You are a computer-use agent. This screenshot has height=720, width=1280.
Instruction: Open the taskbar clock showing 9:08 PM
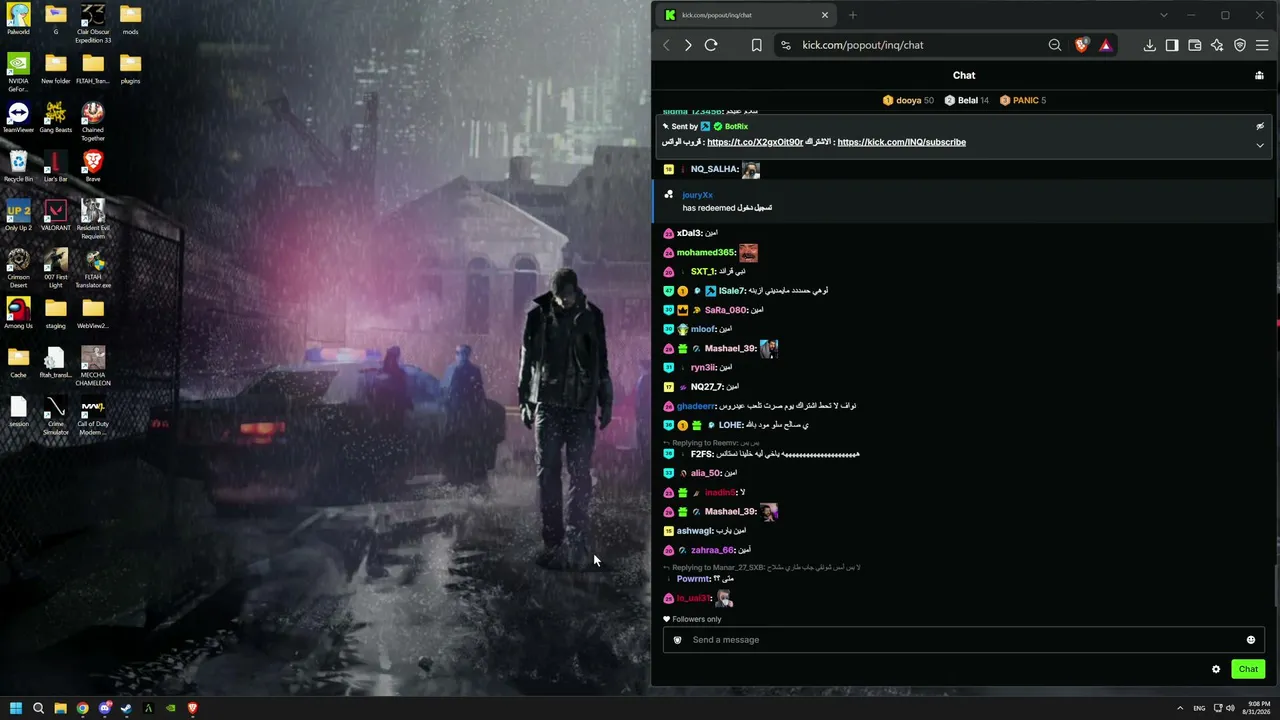coord(1256,708)
